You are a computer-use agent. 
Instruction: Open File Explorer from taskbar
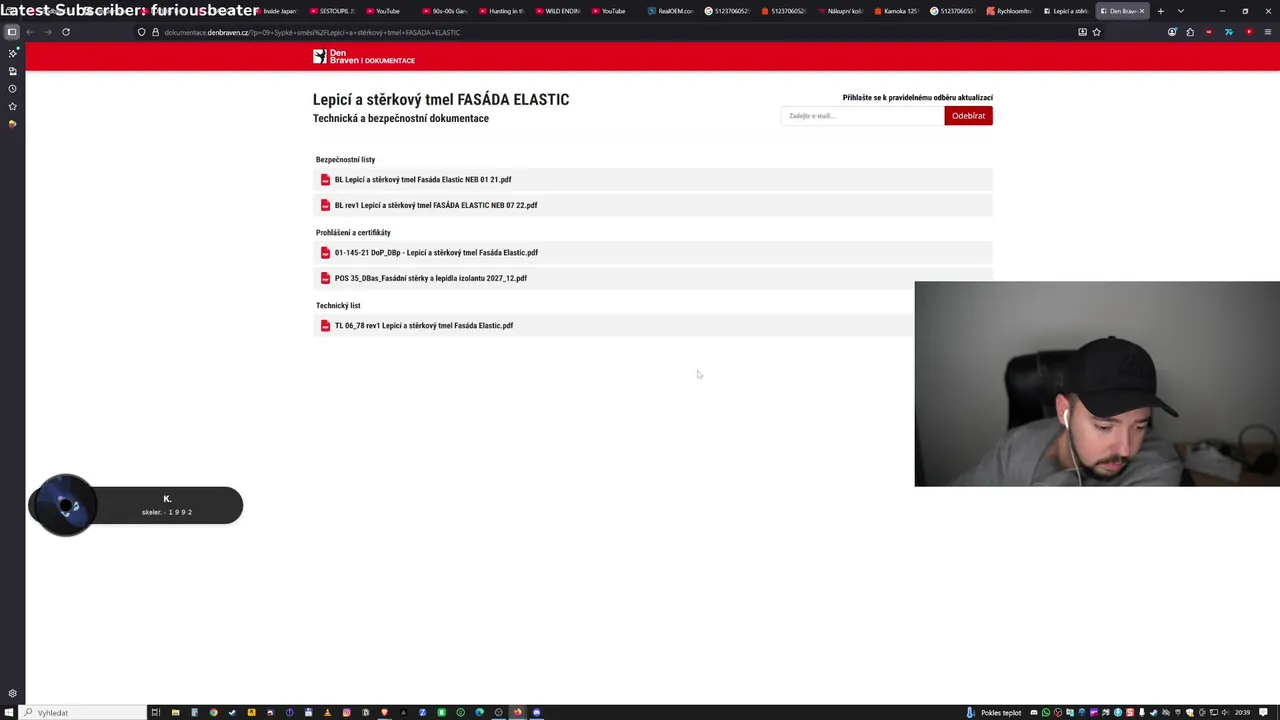(175, 713)
